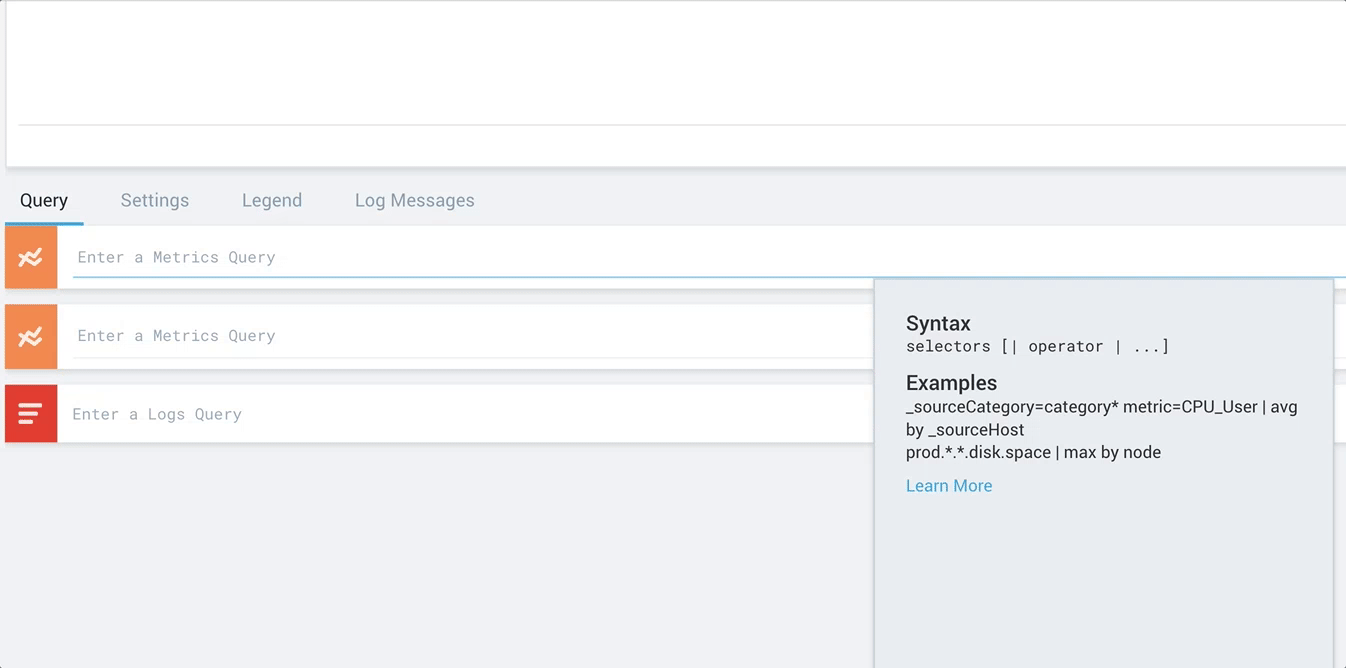Open the Legend tab
Screen dimensions: 1346x668
(272, 200)
